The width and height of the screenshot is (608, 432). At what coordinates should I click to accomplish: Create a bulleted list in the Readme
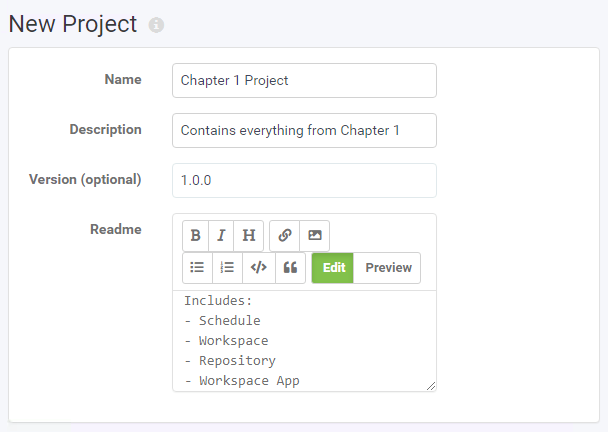pos(197,268)
